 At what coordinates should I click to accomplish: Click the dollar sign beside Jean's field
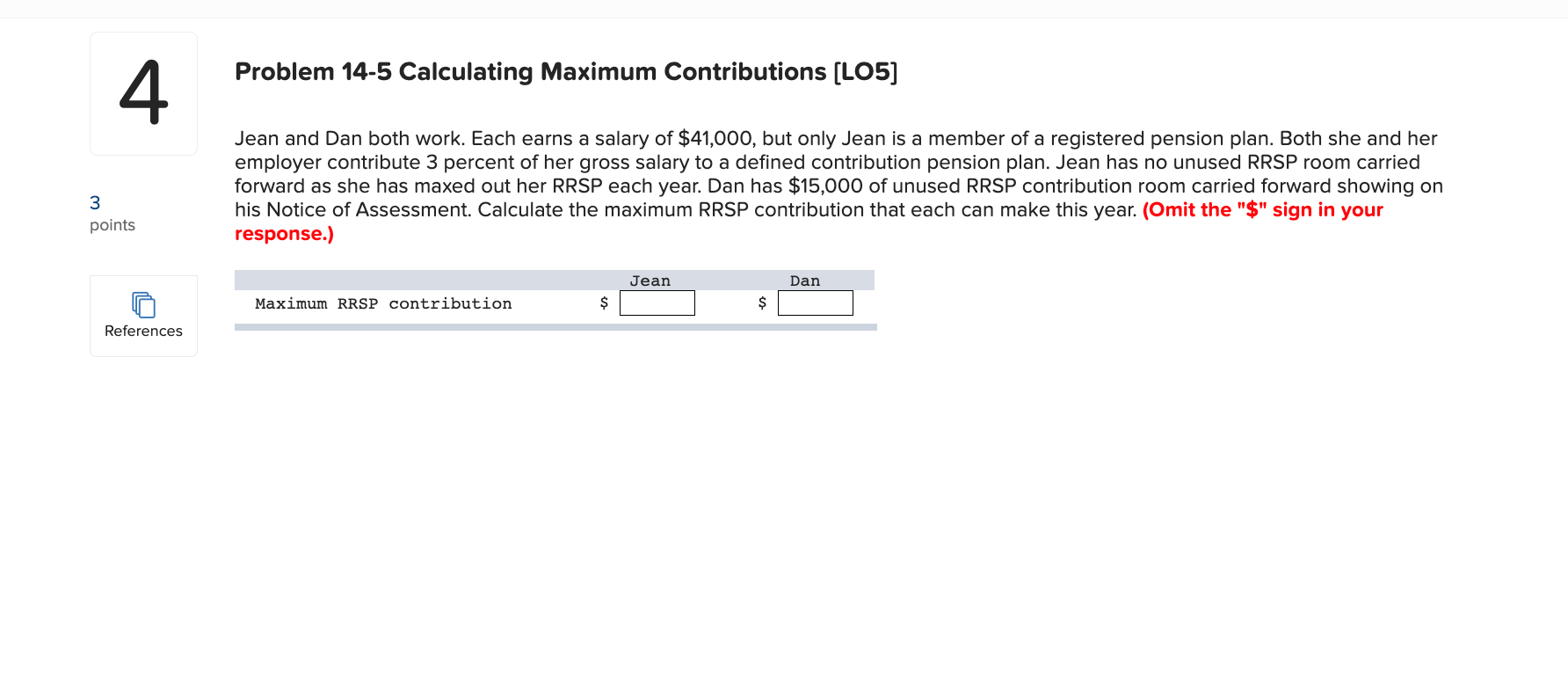pos(605,303)
